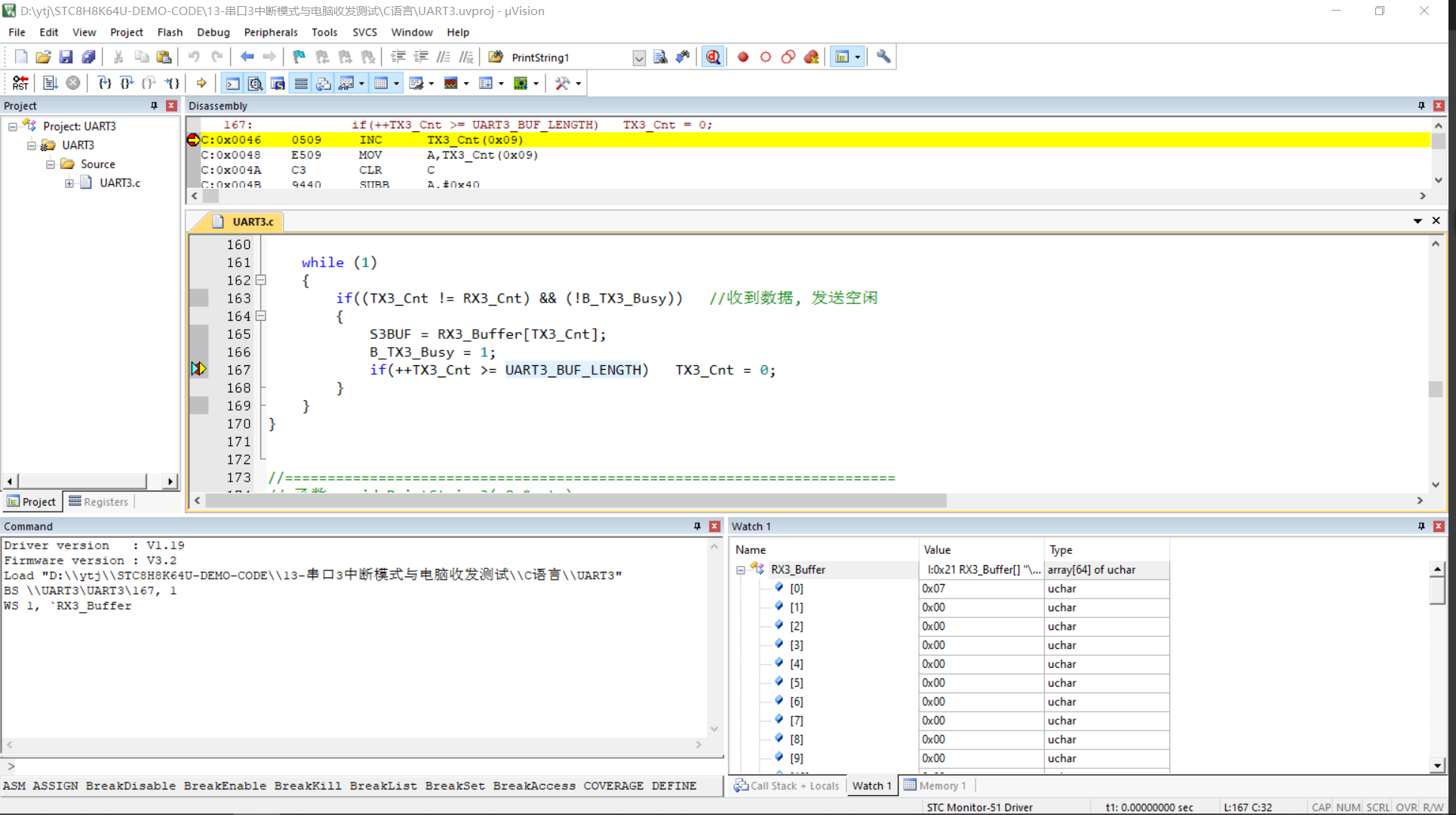Click the Open file icon
1456x815 pixels.
[44, 57]
